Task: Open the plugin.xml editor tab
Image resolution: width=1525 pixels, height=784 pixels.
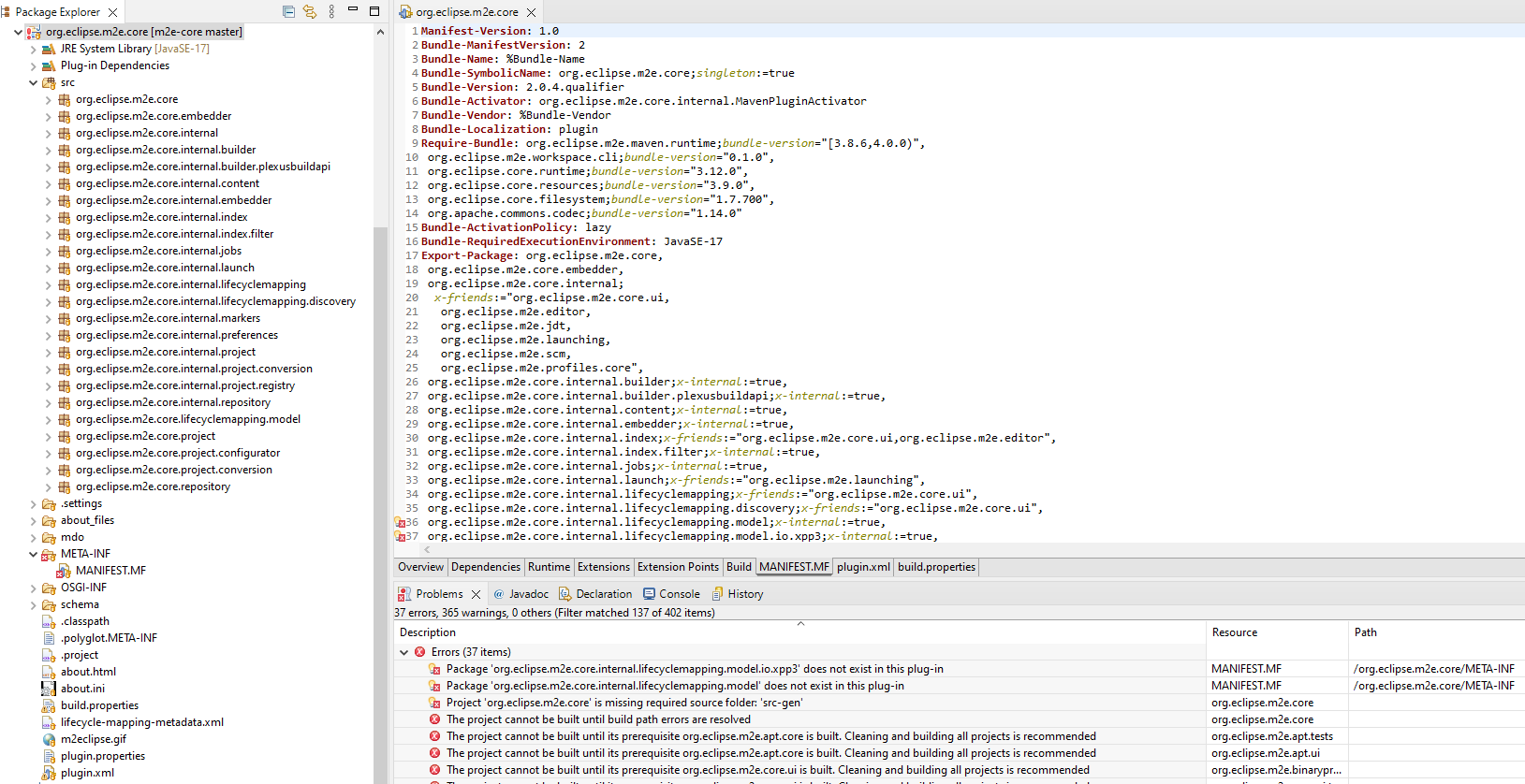Action: (x=863, y=567)
